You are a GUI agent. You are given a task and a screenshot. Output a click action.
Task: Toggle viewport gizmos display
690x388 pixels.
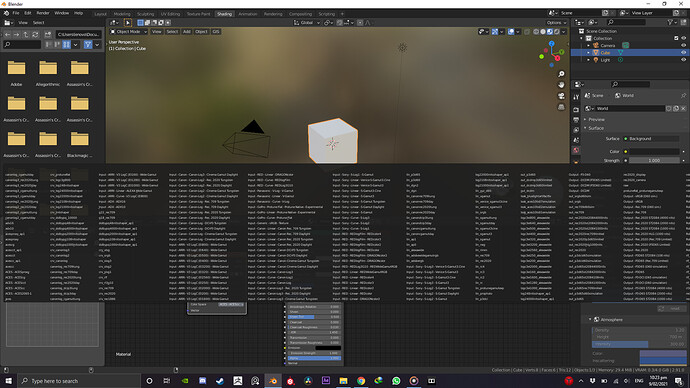click(x=495, y=32)
